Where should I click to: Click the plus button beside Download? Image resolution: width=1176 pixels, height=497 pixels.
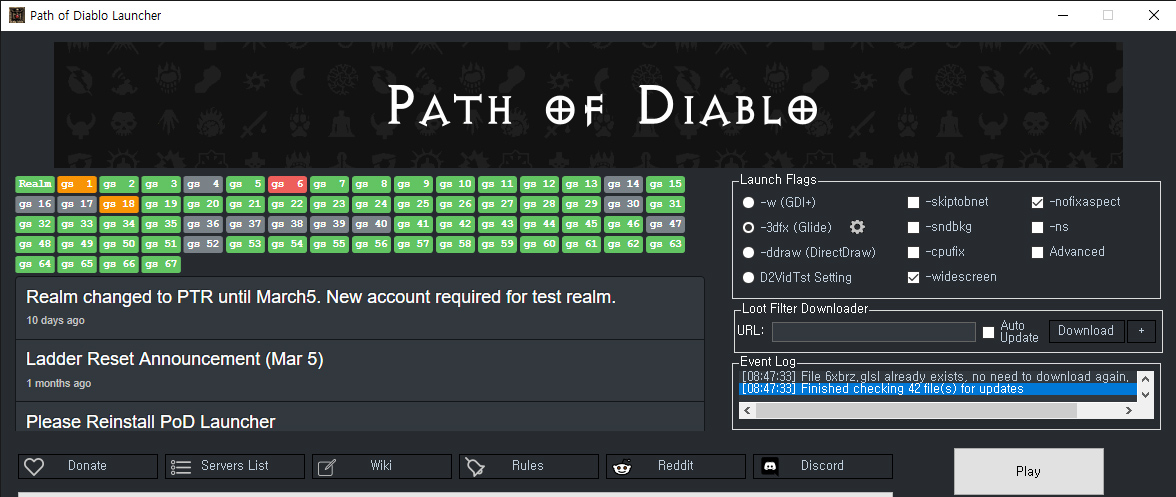1142,331
